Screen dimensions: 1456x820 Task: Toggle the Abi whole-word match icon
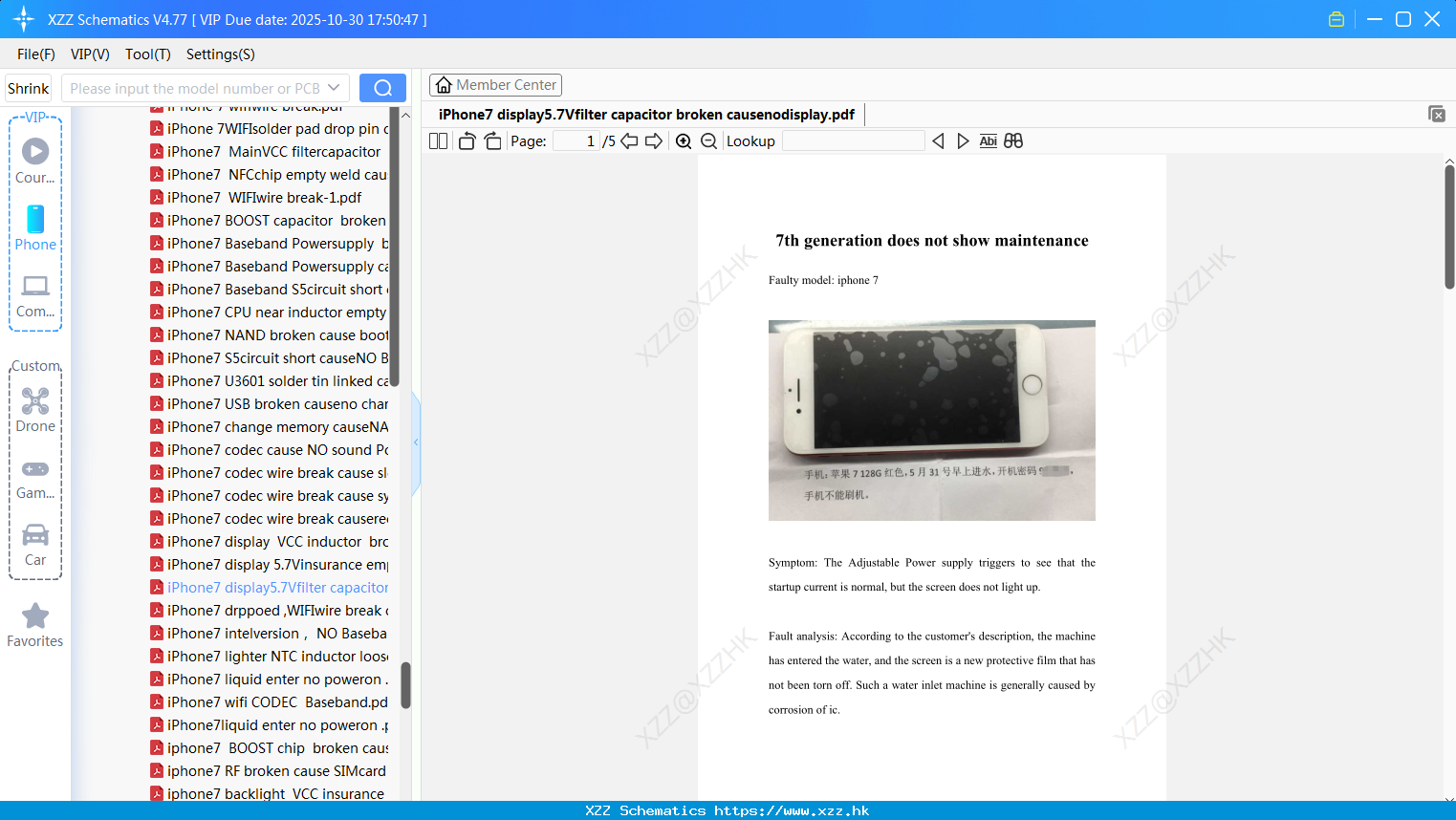pos(988,140)
